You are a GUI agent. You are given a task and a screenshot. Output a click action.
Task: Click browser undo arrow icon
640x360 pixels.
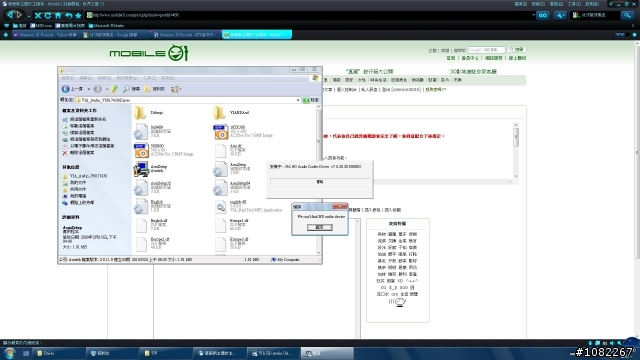(68, 16)
